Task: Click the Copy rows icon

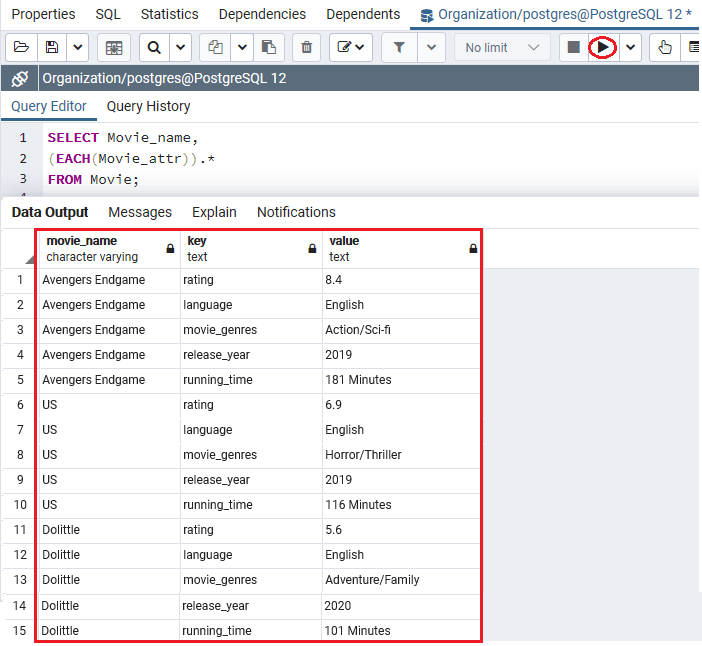Action: (x=215, y=47)
